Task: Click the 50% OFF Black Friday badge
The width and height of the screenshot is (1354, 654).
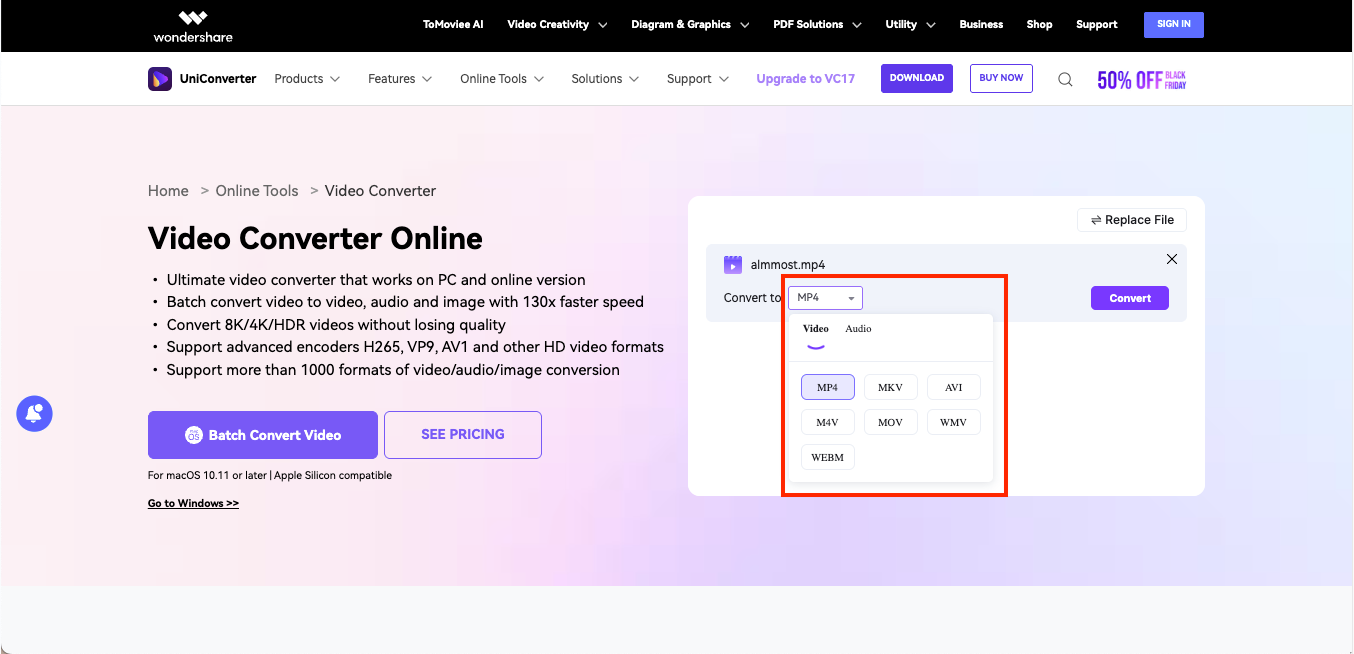Action: coord(1140,78)
